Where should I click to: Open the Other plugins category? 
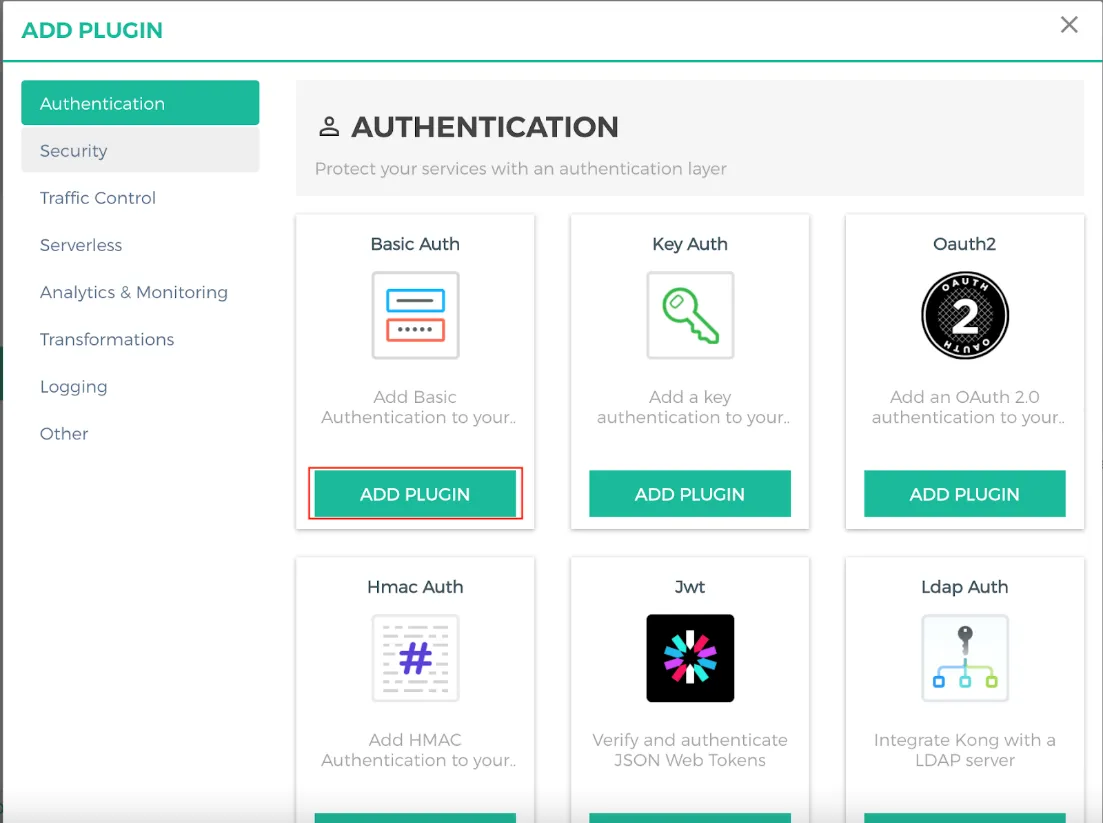140,433
